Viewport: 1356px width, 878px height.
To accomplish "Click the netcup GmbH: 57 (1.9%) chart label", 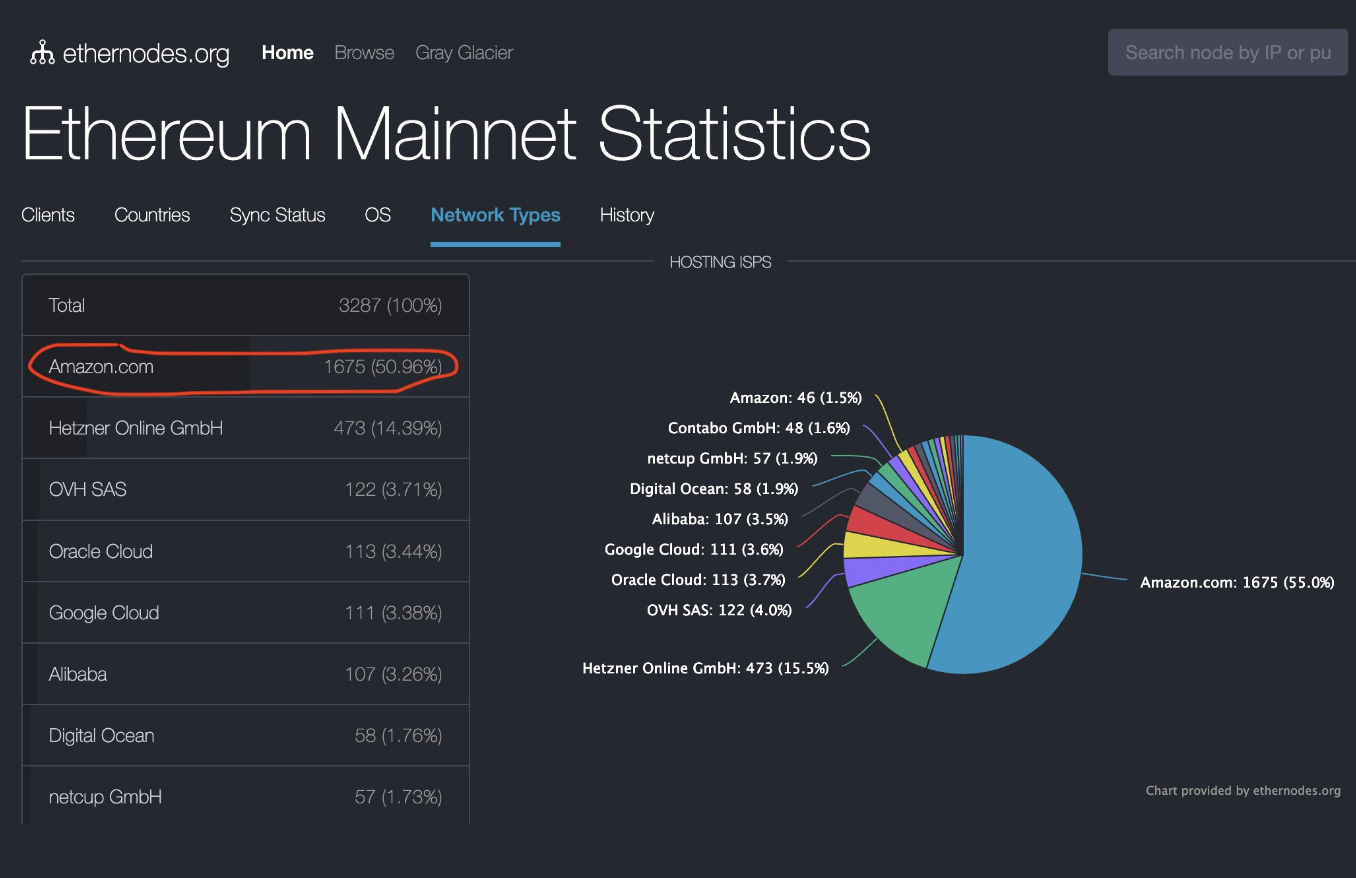I will coord(732,459).
